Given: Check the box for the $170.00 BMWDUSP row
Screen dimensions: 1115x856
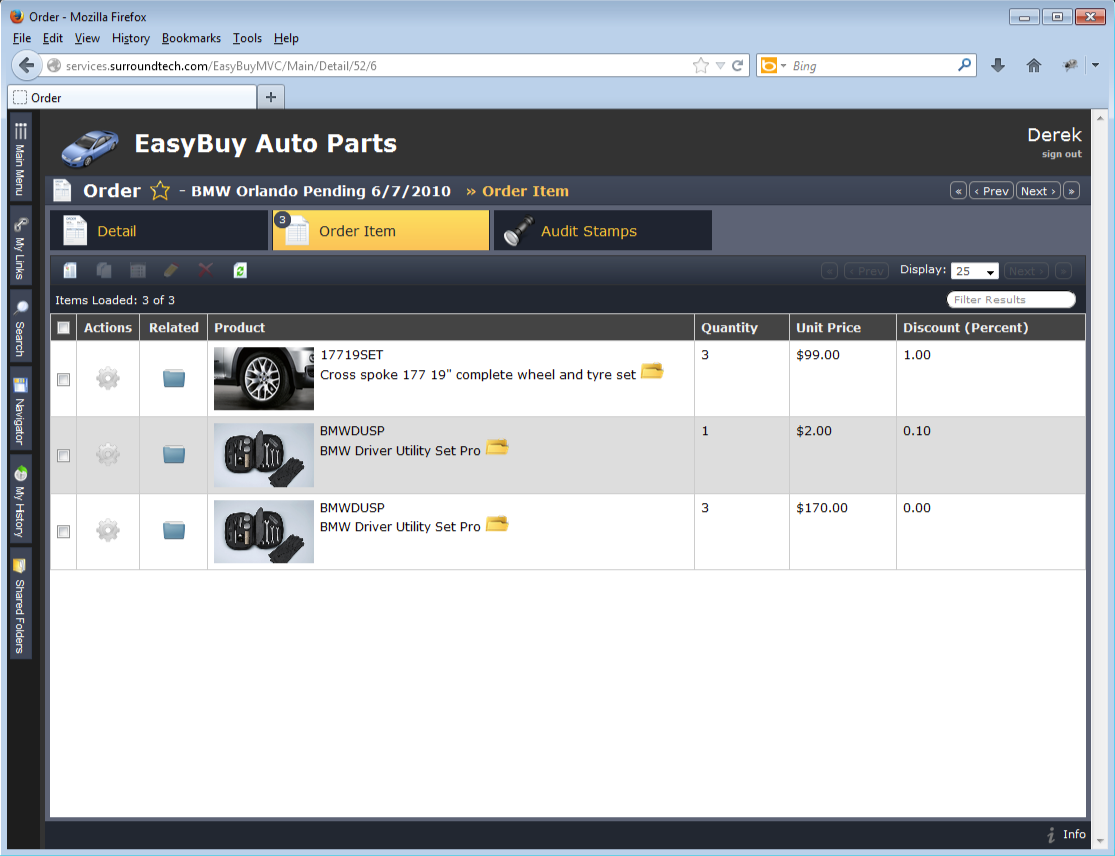Looking at the screenshot, I should (x=63, y=532).
